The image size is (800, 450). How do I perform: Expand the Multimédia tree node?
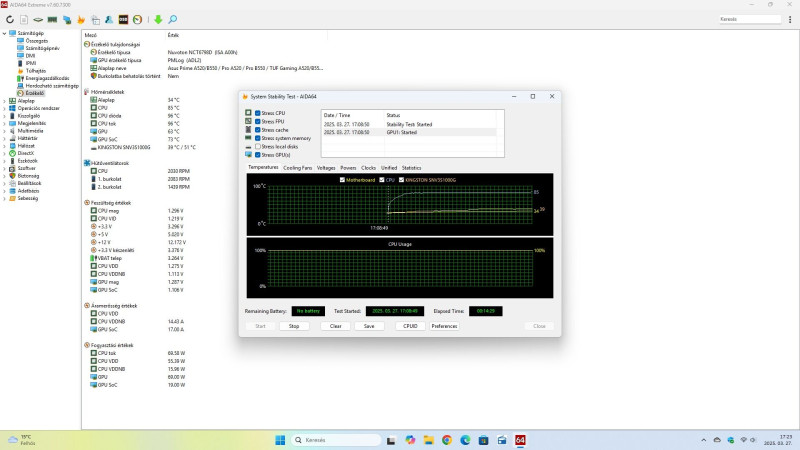[x=5, y=131]
